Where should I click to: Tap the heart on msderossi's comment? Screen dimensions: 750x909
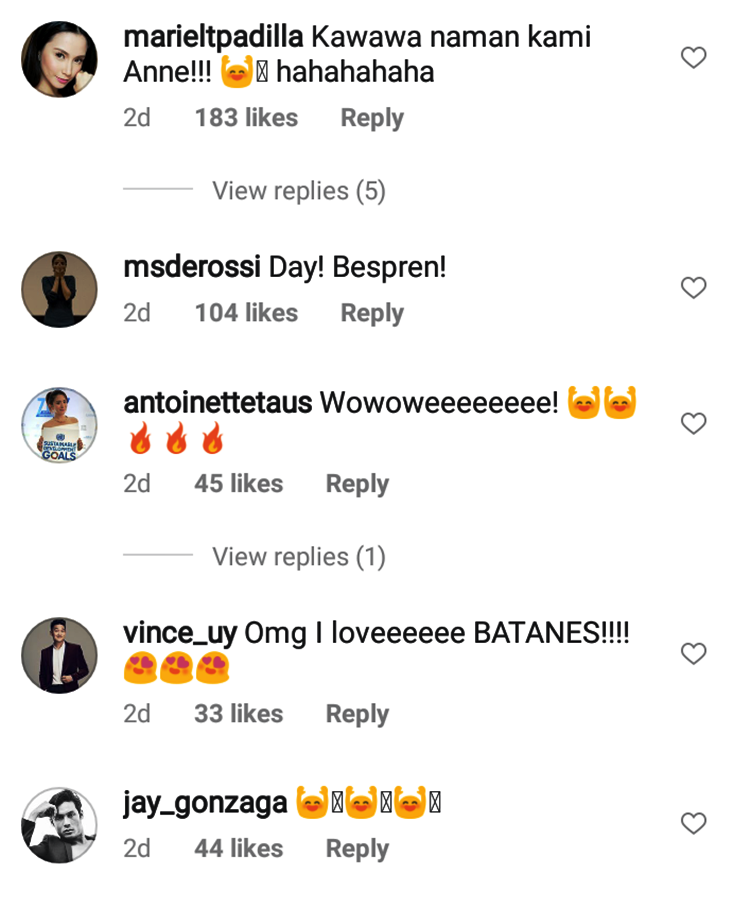click(x=693, y=288)
